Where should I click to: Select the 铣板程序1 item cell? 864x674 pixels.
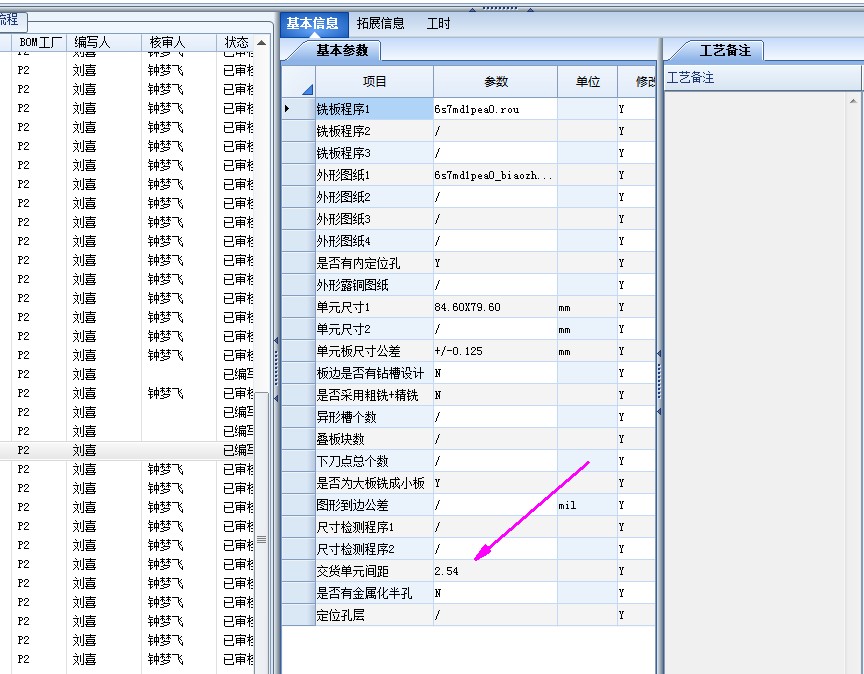click(375, 109)
